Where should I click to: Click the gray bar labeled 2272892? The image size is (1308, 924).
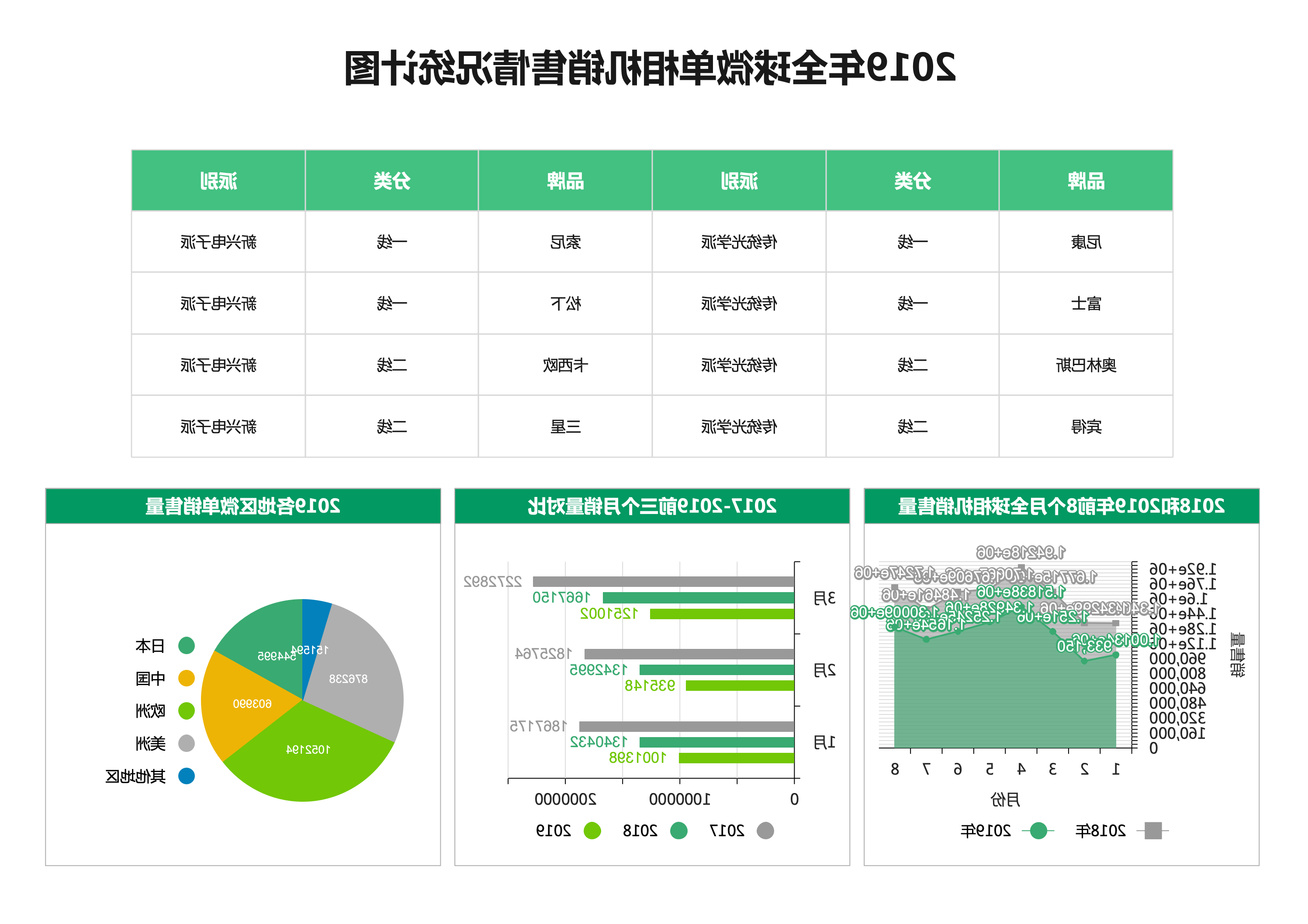pos(664,582)
